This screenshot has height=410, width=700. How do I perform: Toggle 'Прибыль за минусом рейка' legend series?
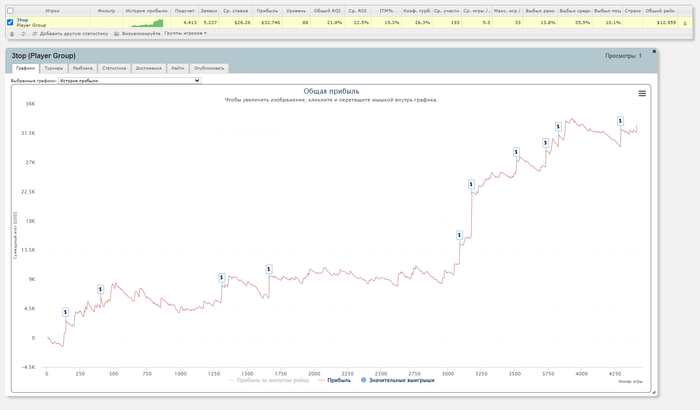point(268,381)
